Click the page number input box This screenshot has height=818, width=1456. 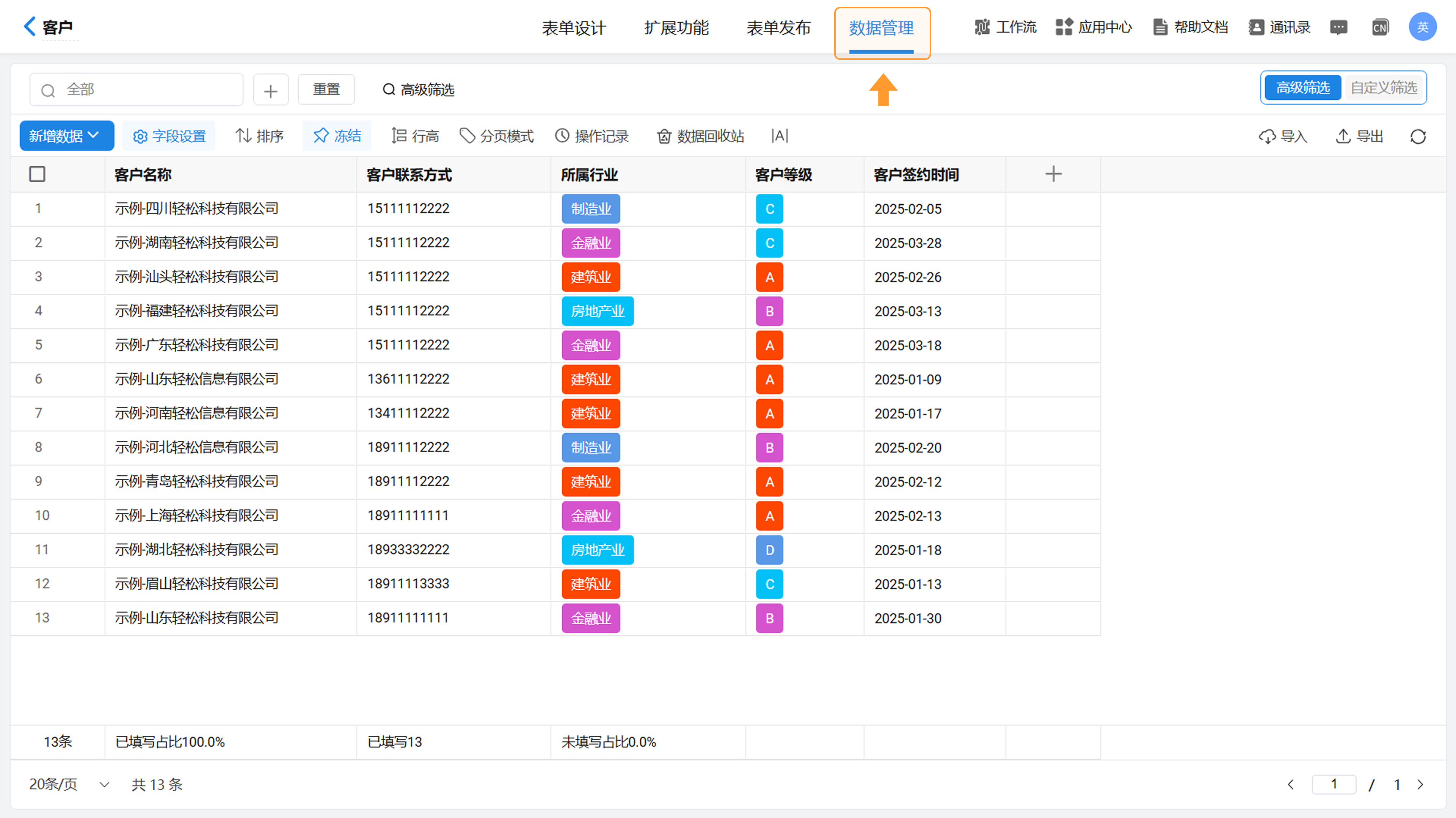click(1334, 784)
